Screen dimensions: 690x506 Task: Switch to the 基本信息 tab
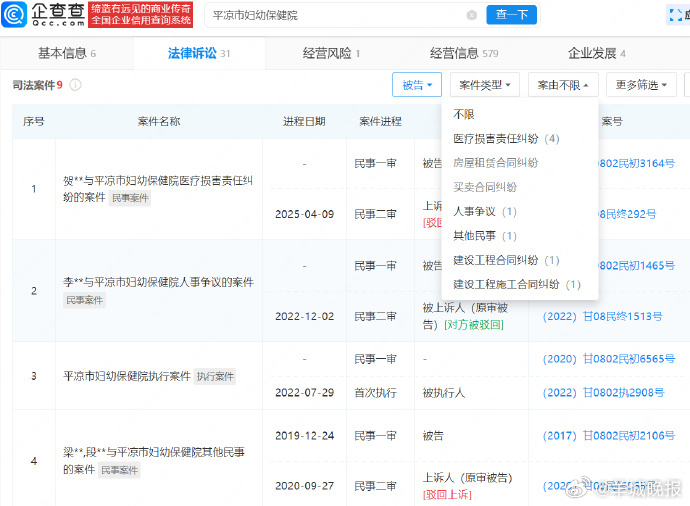[67, 53]
